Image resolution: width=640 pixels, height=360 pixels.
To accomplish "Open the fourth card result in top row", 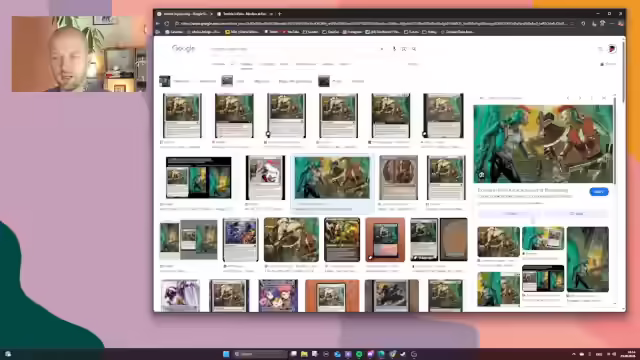I will (x=338, y=116).
